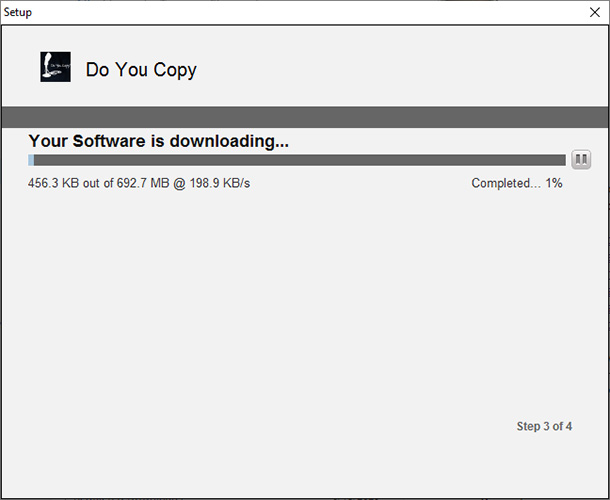Click the 198.9 KB/s download speed text

click(x=220, y=183)
